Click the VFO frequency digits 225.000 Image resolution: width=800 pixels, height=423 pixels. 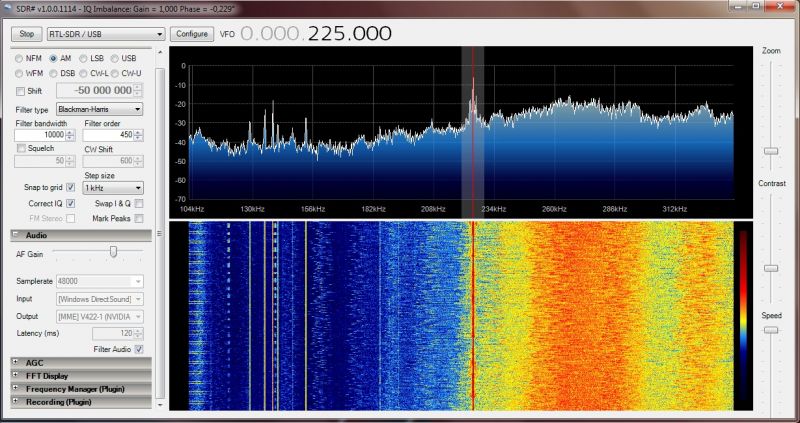349,34
